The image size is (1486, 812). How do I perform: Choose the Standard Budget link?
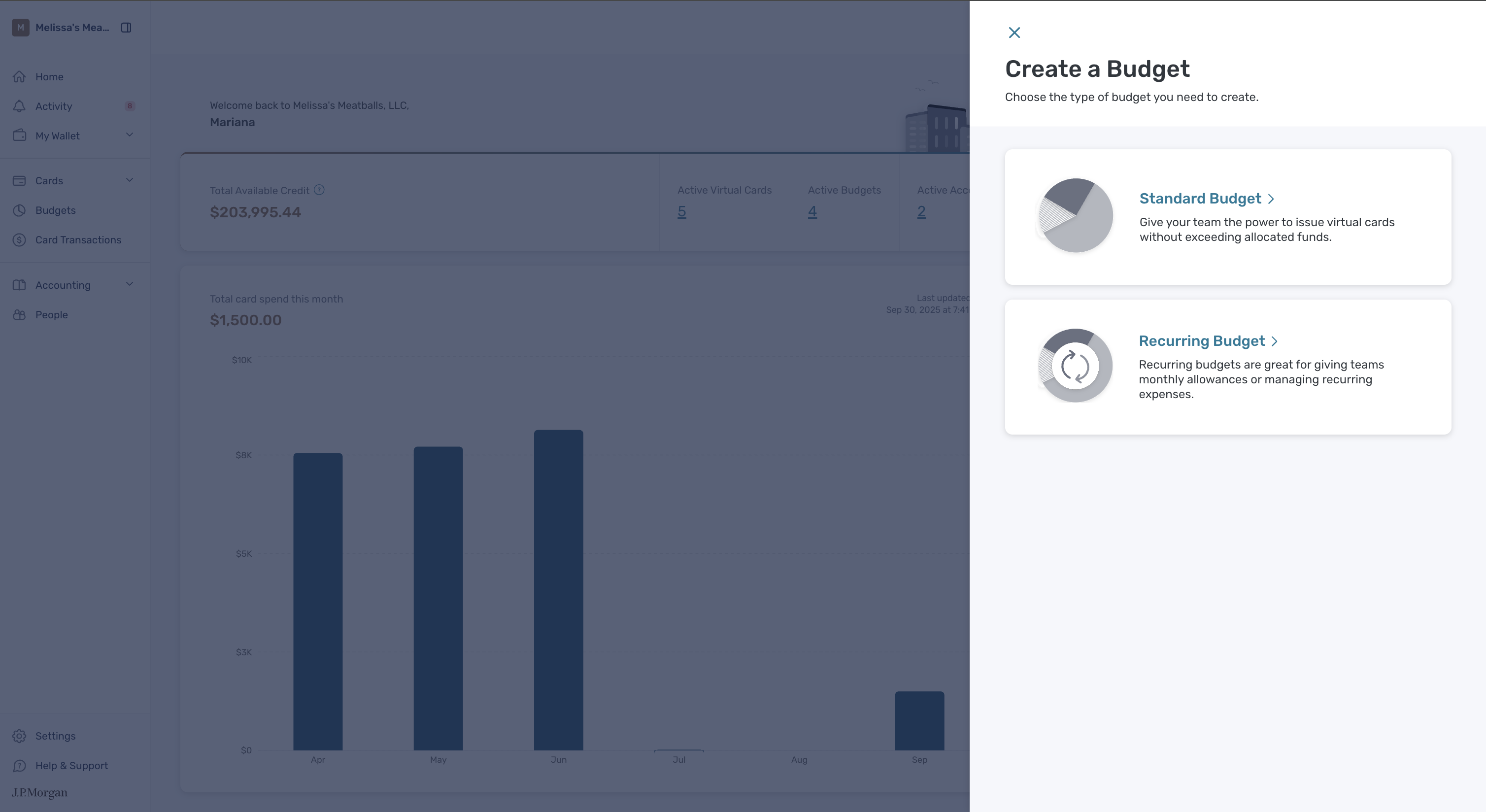[x=1200, y=199]
